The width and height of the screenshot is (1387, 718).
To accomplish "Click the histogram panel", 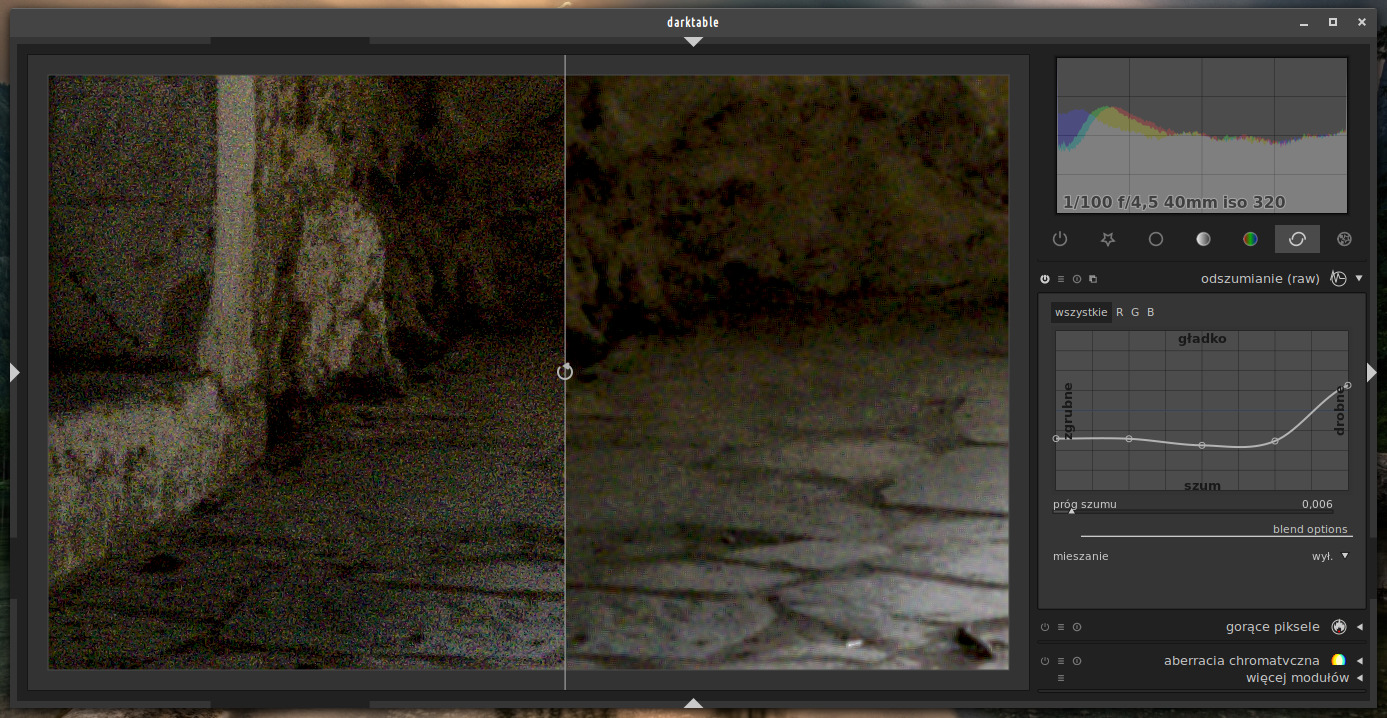I will [x=1202, y=135].
